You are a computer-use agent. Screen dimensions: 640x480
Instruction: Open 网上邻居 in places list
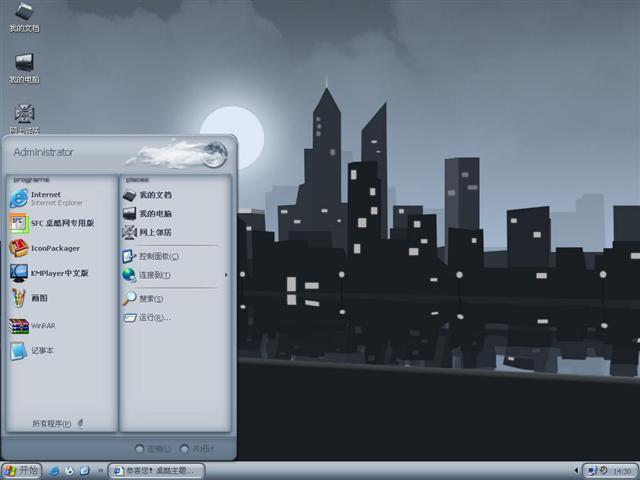147,232
